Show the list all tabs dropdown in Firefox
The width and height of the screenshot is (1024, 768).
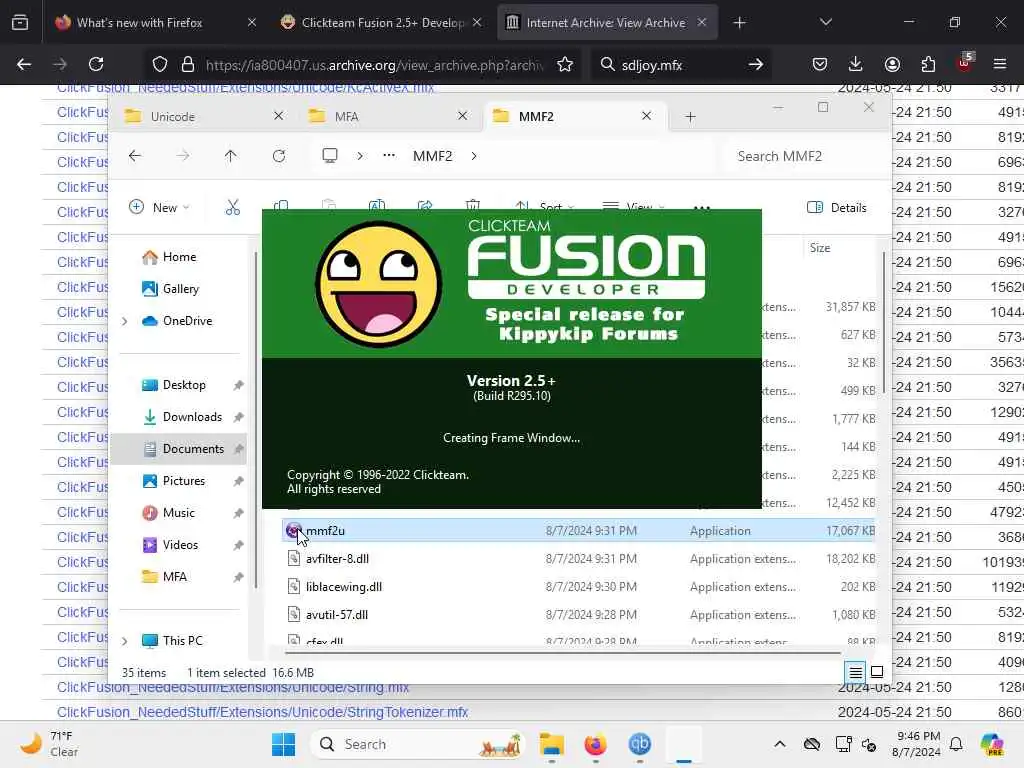[825, 22]
